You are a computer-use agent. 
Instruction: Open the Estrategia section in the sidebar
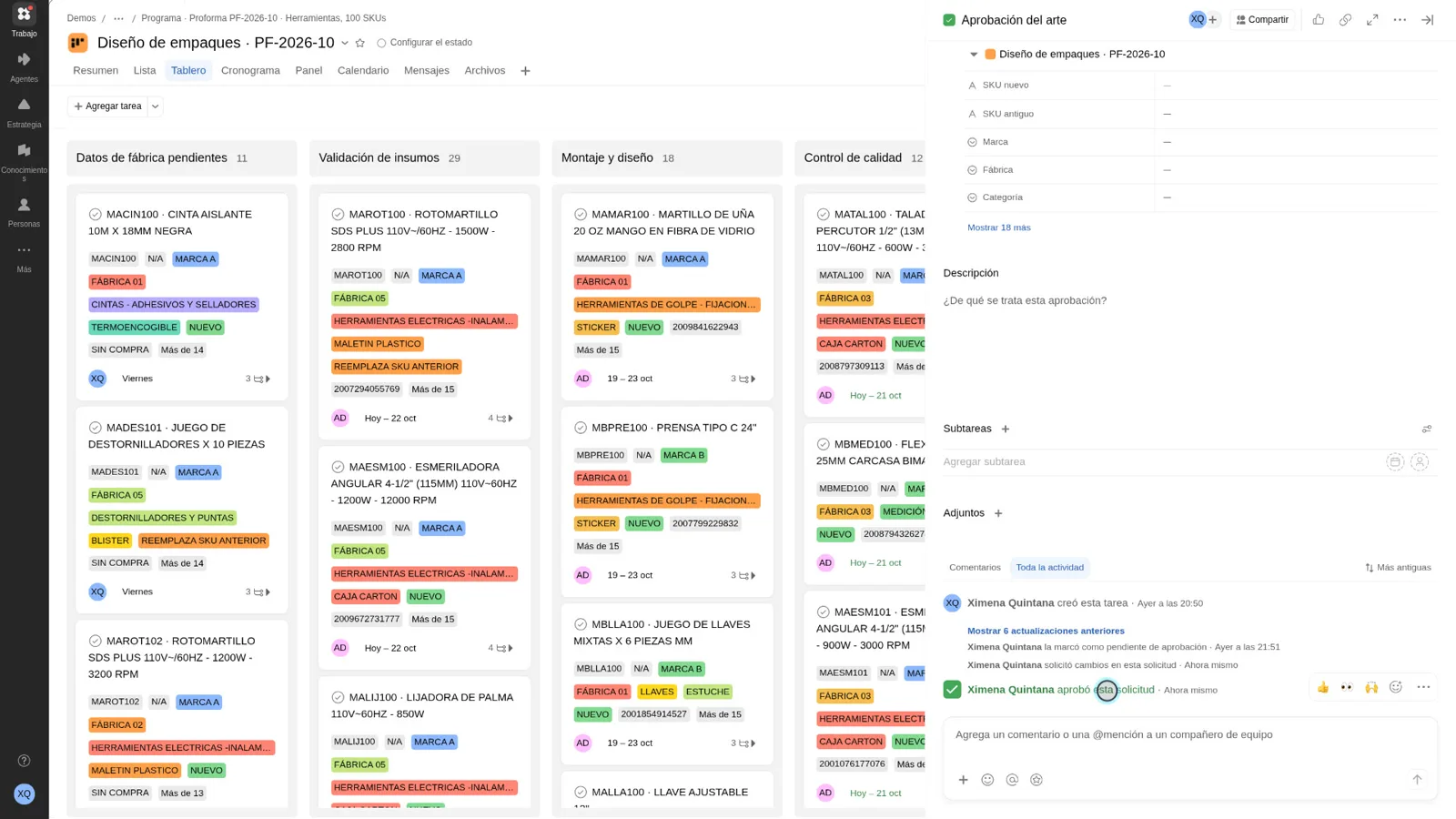click(x=24, y=113)
